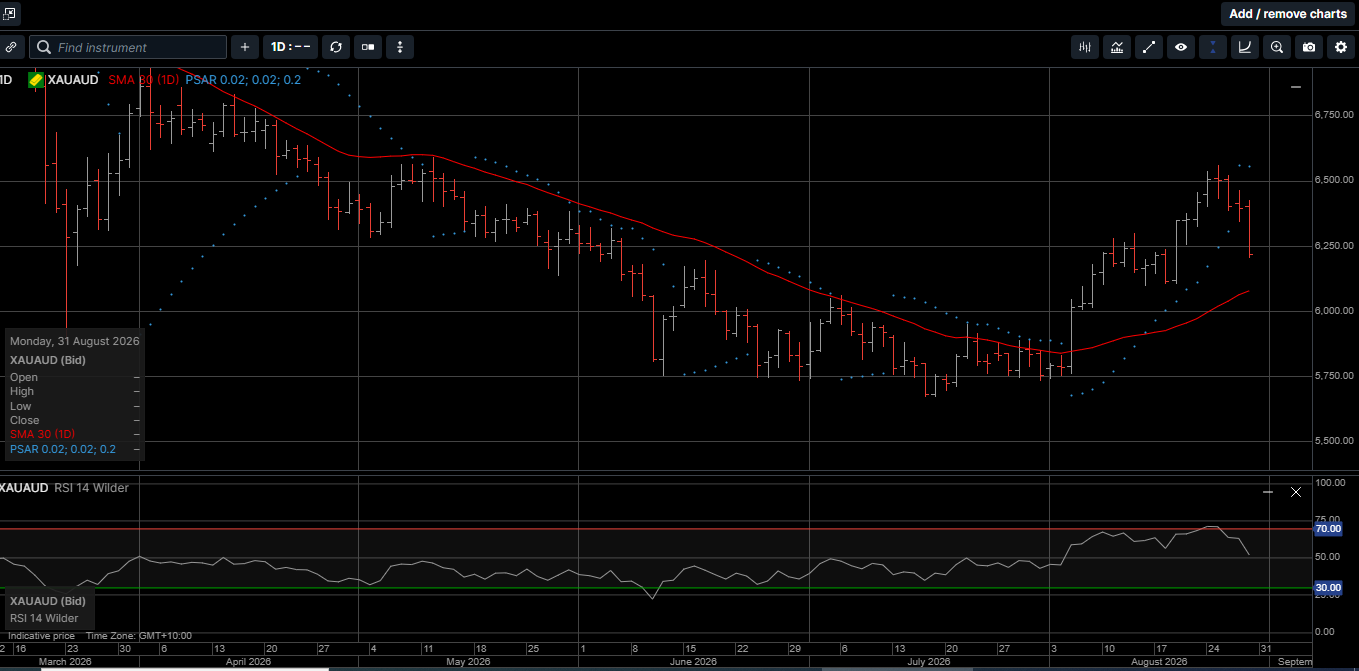
Task: Click the camera snapshot icon
Action: (x=1309, y=47)
